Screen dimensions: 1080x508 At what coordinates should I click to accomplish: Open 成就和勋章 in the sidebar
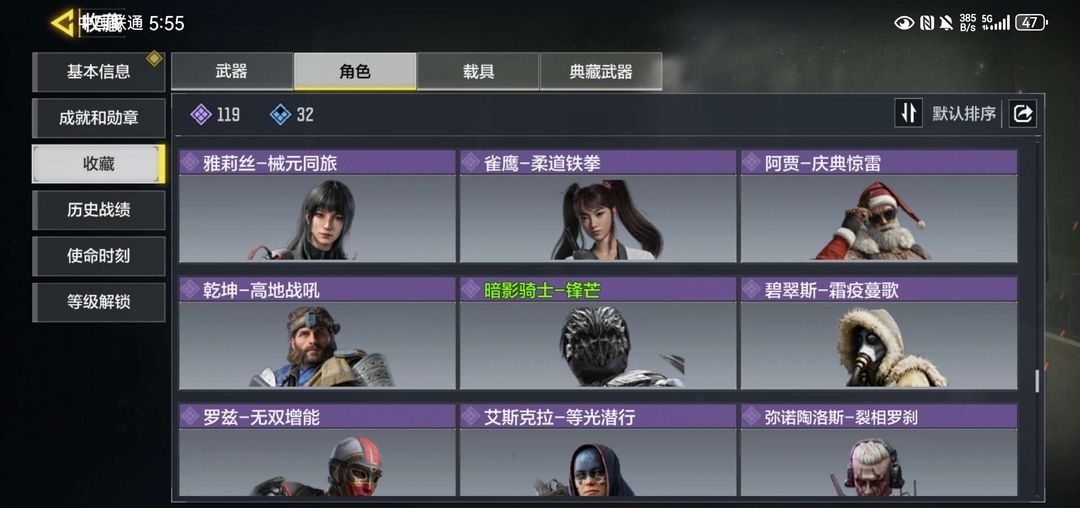[x=98, y=118]
